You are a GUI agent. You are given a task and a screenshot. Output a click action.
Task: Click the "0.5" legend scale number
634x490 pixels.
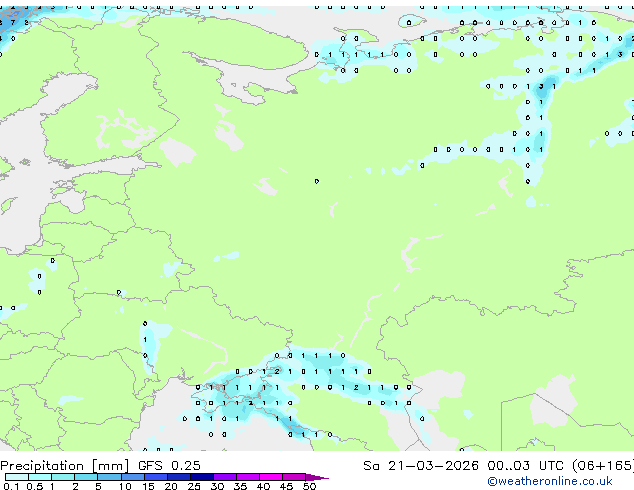tap(34, 486)
